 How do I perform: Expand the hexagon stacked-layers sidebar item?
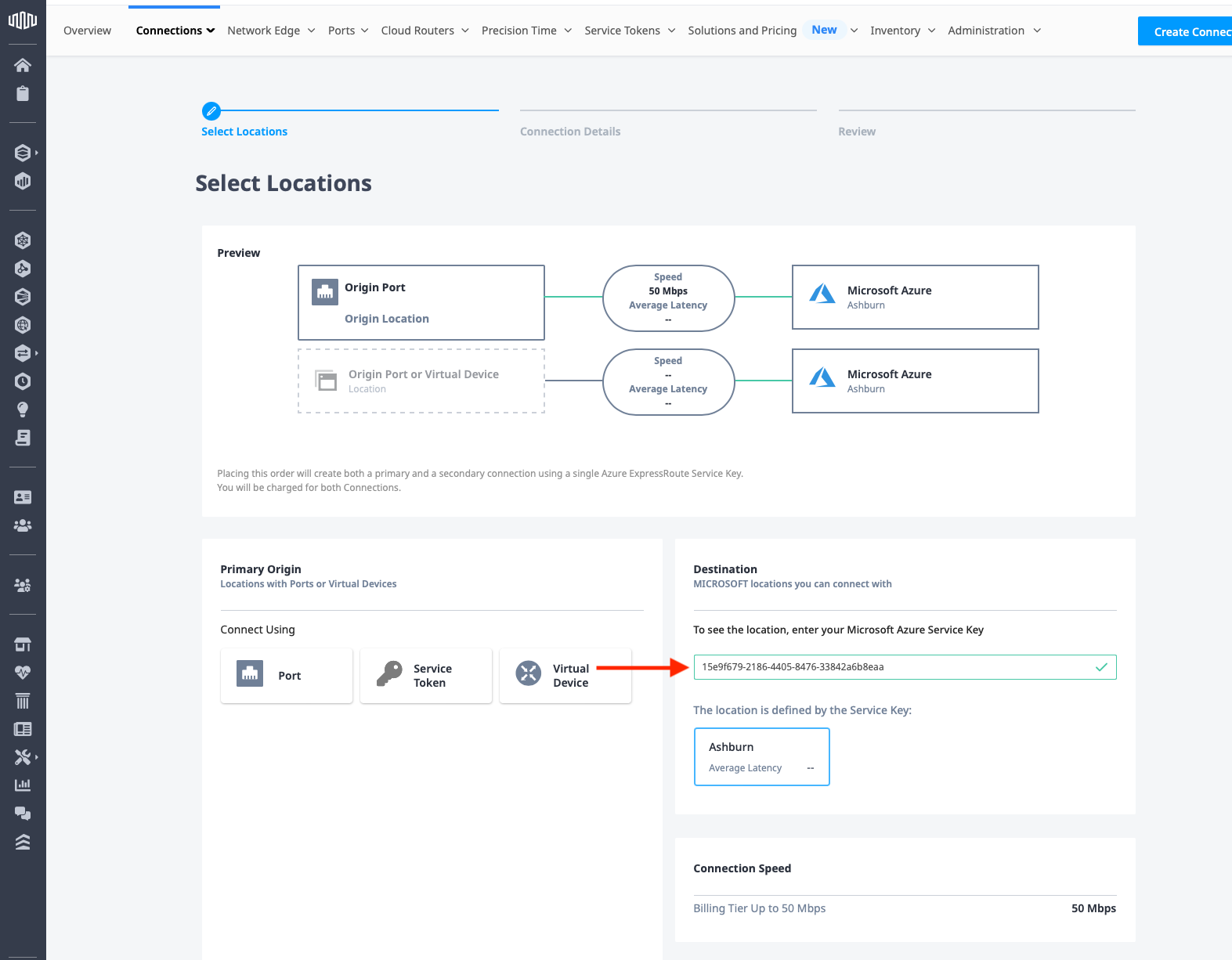pyautogui.click(x=25, y=153)
